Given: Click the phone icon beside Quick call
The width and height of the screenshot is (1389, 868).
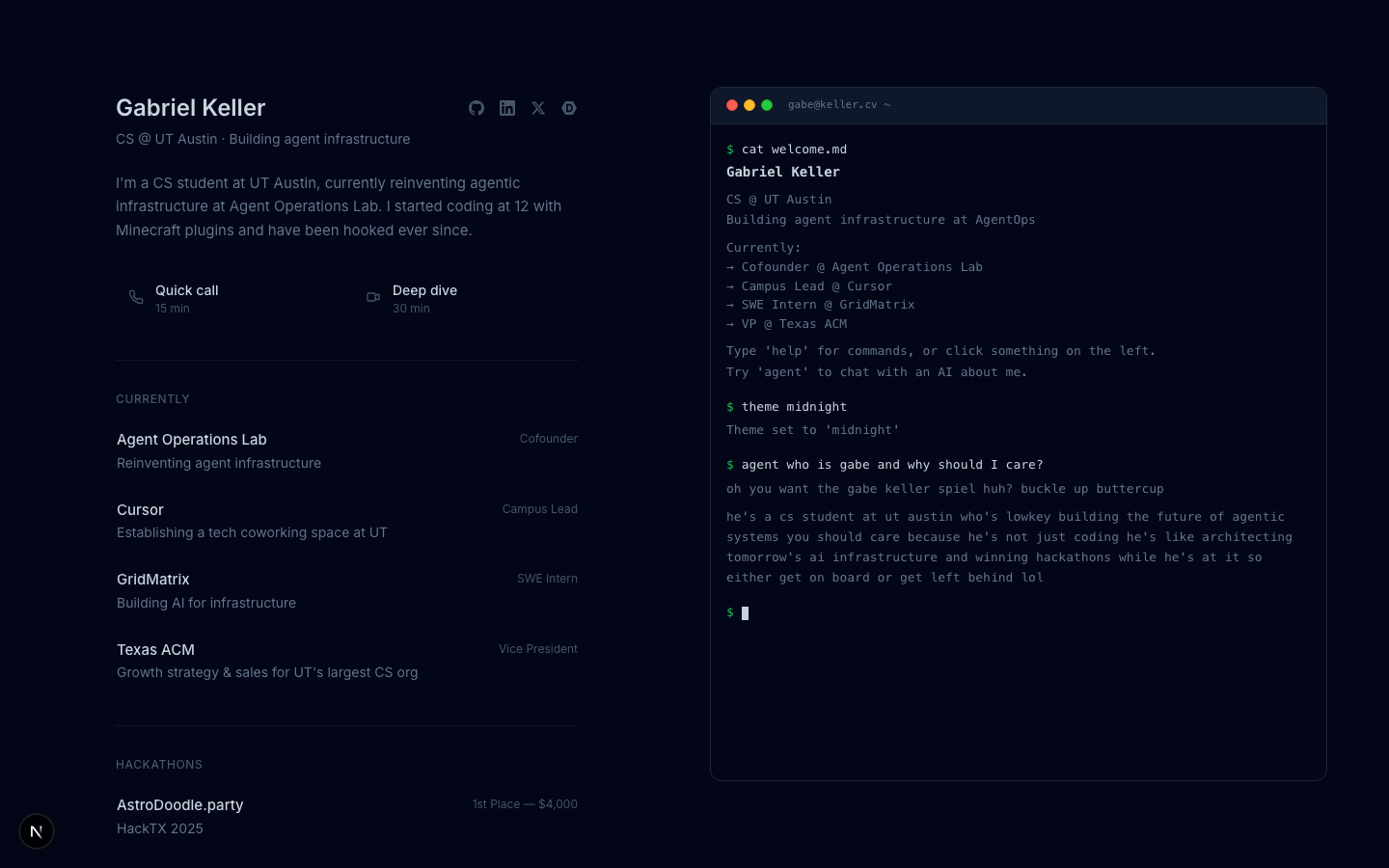Looking at the screenshot, I should tap(136, 297).
